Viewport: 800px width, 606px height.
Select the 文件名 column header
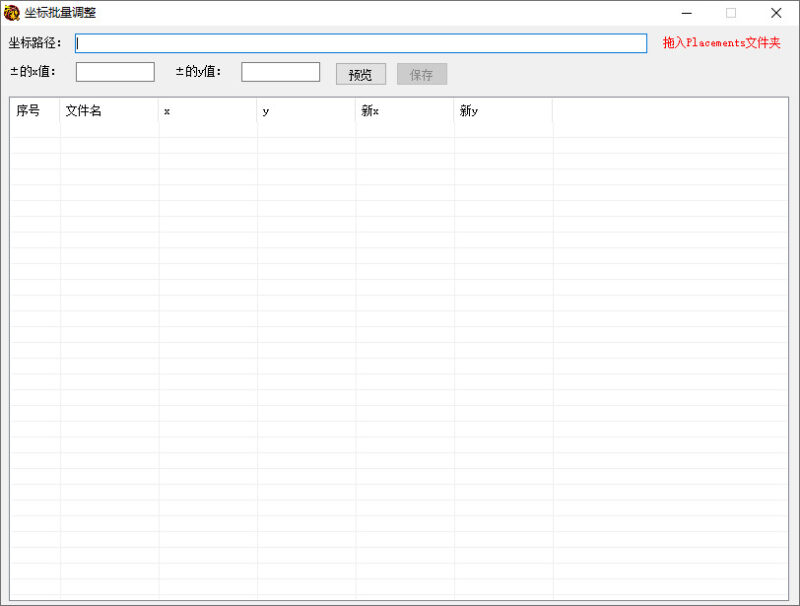pos(109,111)
